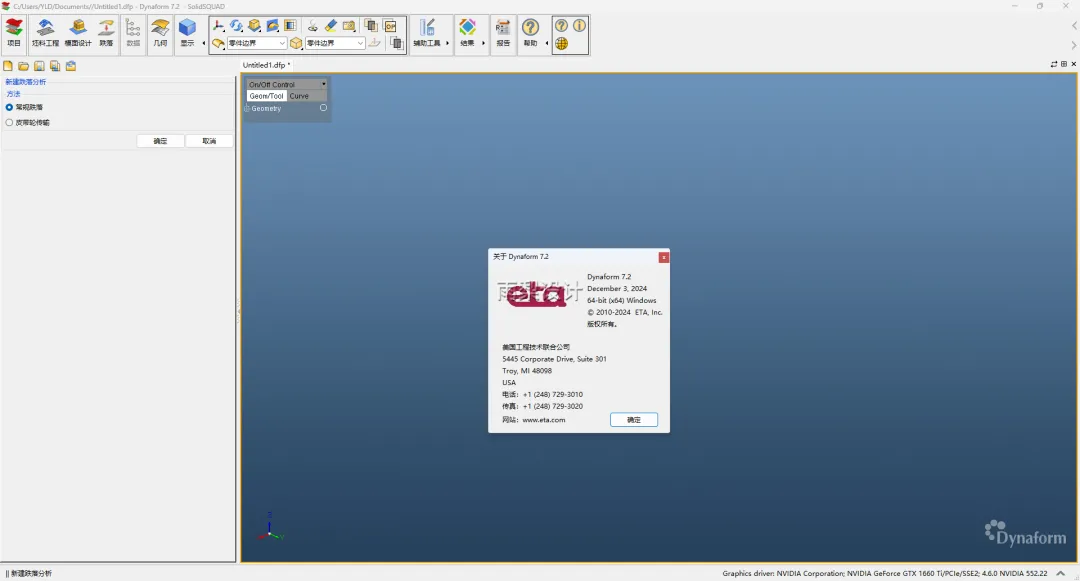
Task: Create a new file with page icon
Action: pos(8,66)
